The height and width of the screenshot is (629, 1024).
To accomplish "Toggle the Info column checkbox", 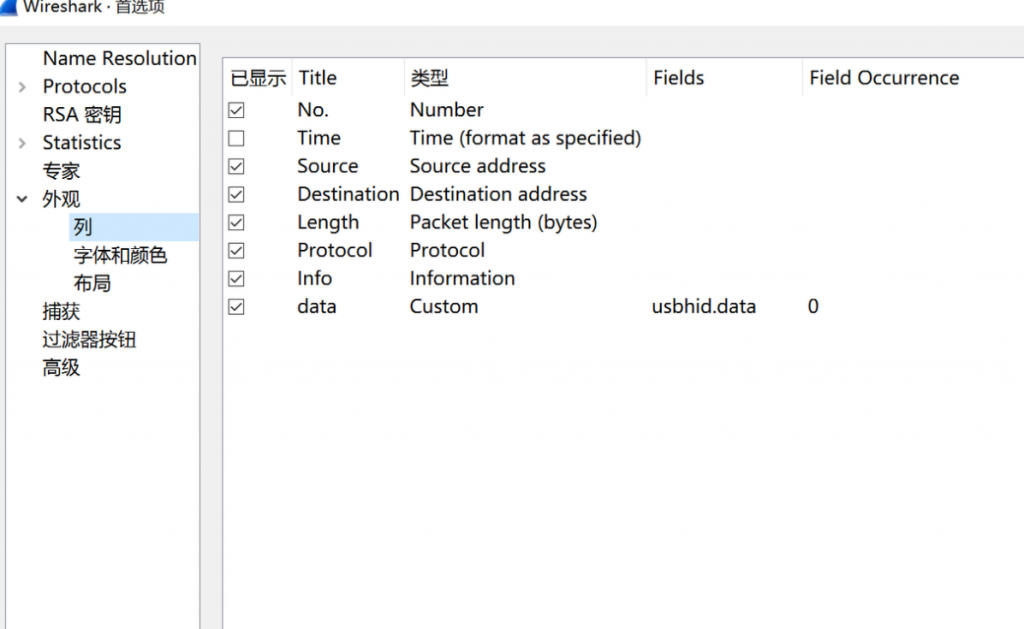I will point(236,279).
